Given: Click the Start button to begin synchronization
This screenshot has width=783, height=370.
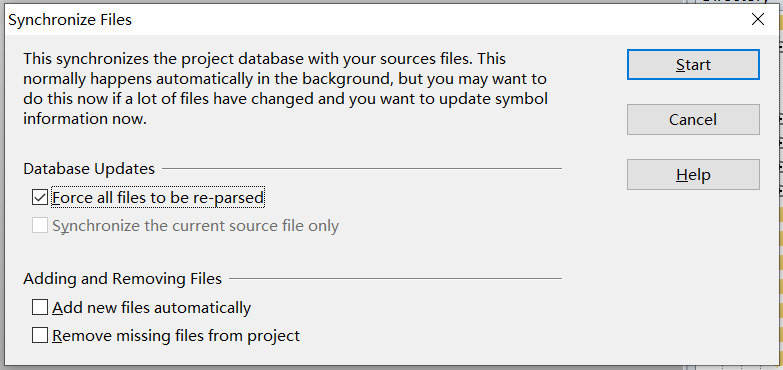Looking at the screenshot, I should coord(693,64).
